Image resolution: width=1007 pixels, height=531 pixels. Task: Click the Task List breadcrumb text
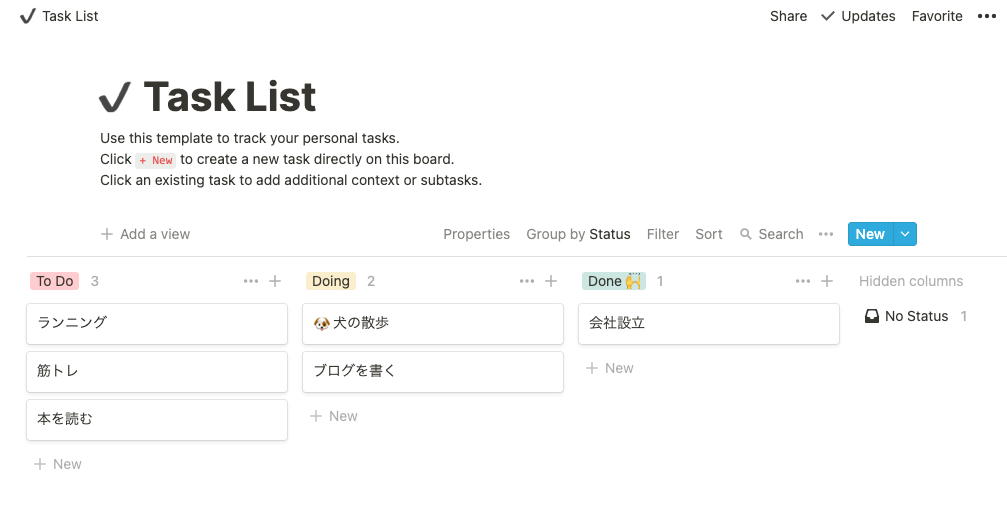70,16
